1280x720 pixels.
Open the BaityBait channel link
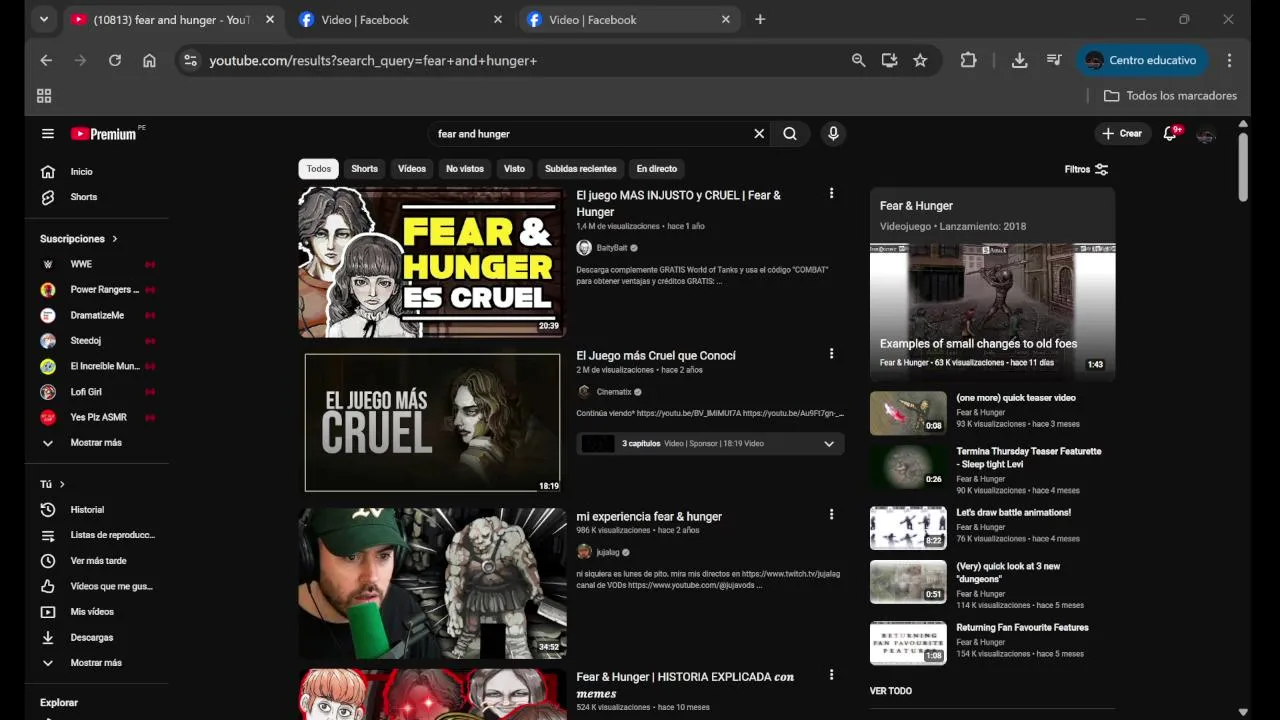point(612,248)
